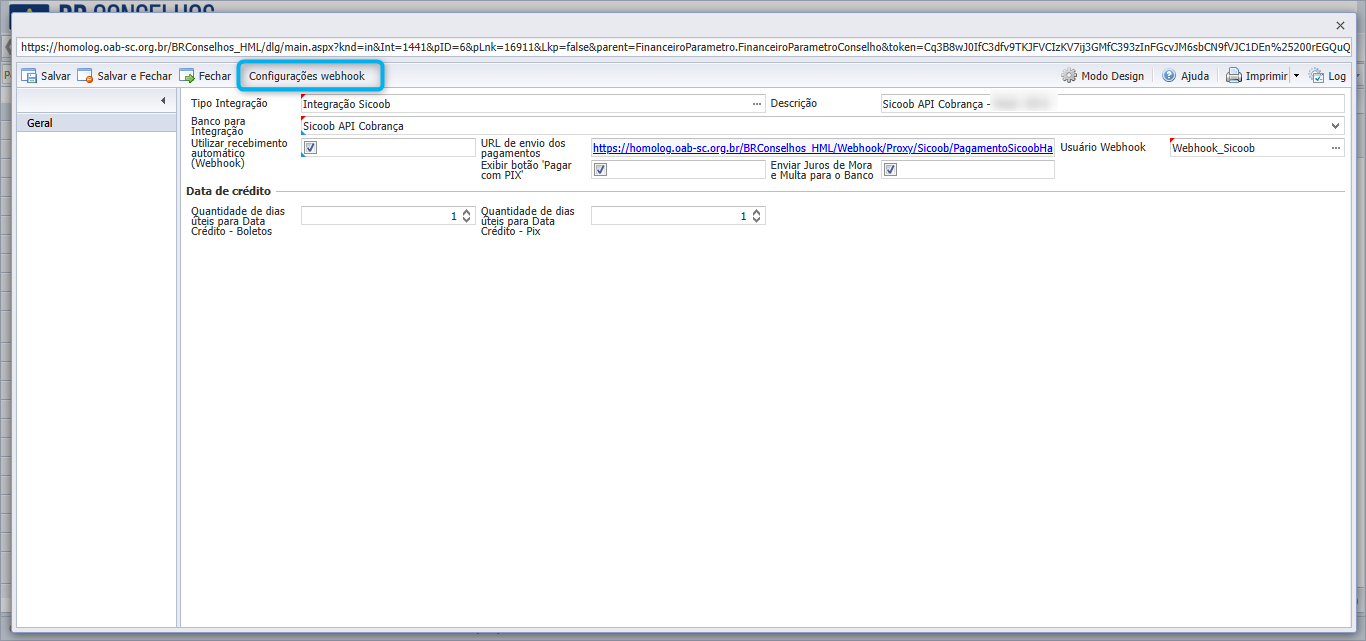The height and width of the screenshot is (641, 1366).
Task: Open Imprimir dropdown arrow
Action: point(1296,76)
